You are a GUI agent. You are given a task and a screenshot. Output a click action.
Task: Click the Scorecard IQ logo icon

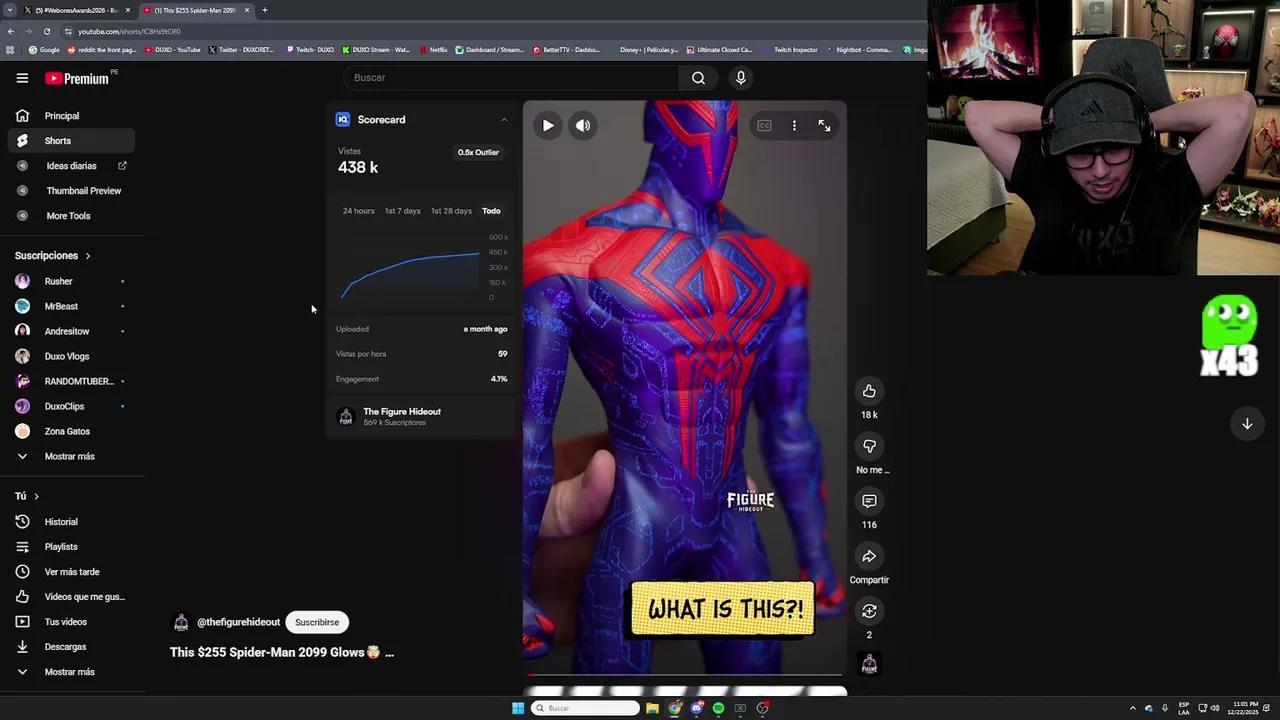point(343,120)
